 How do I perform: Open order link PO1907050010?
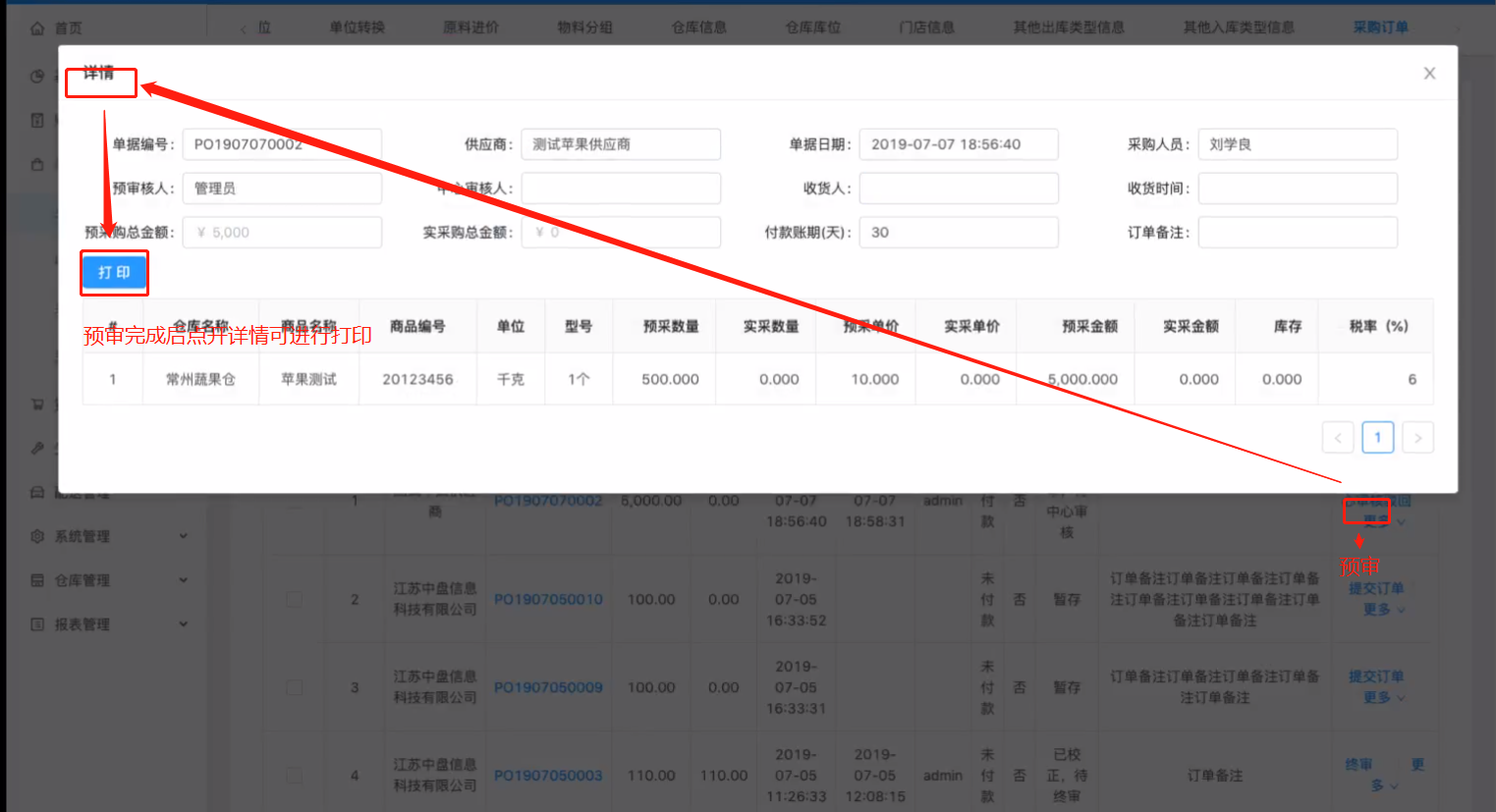tap(548, 599)
